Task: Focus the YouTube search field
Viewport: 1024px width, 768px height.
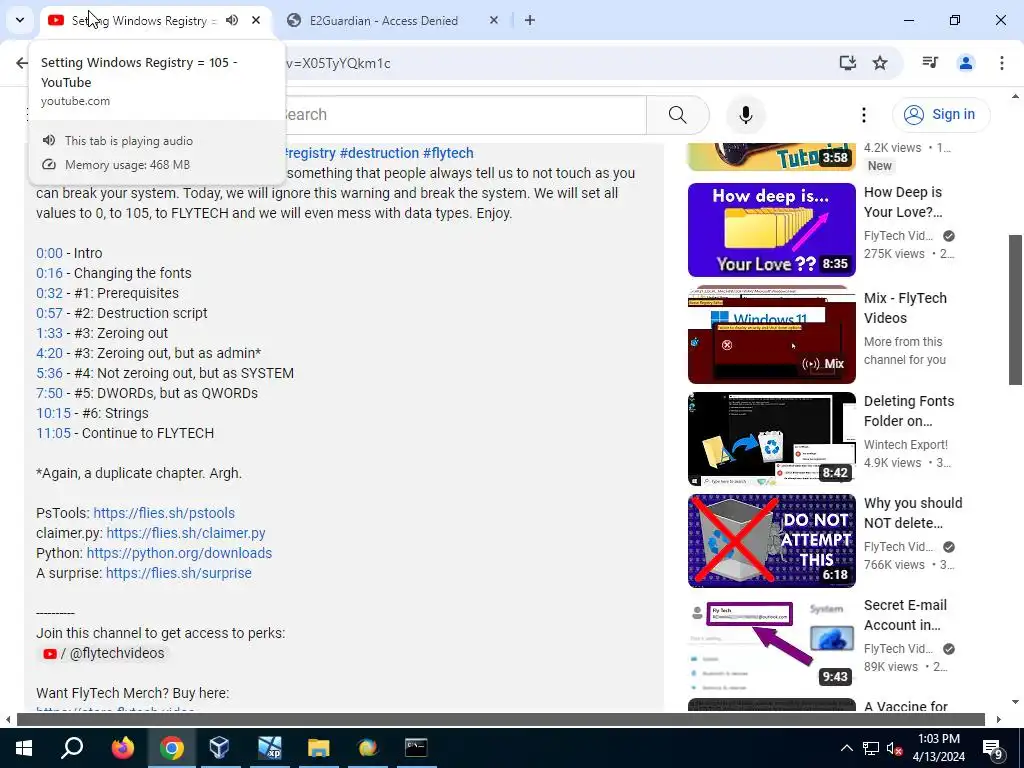Action: point(465,114)
